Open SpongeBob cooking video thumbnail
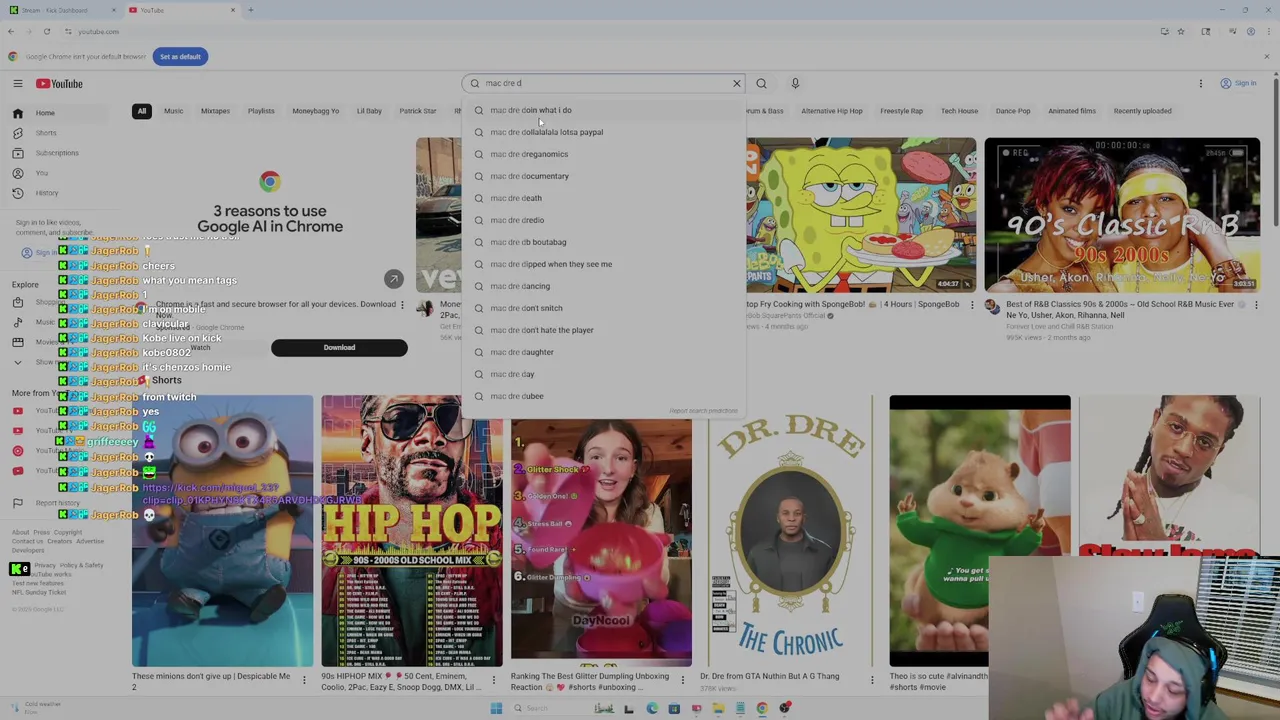 (x=861, y=214)
